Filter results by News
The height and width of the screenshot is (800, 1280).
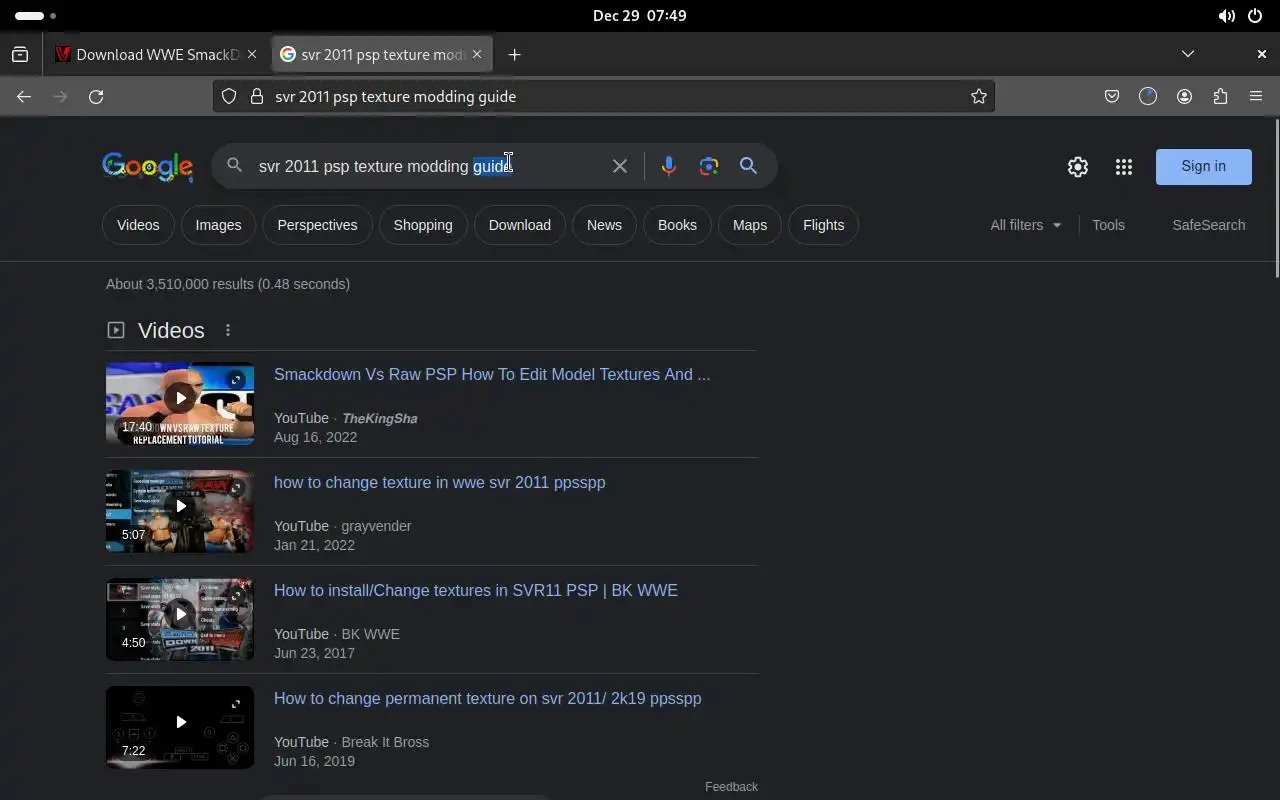click(604, 225)
